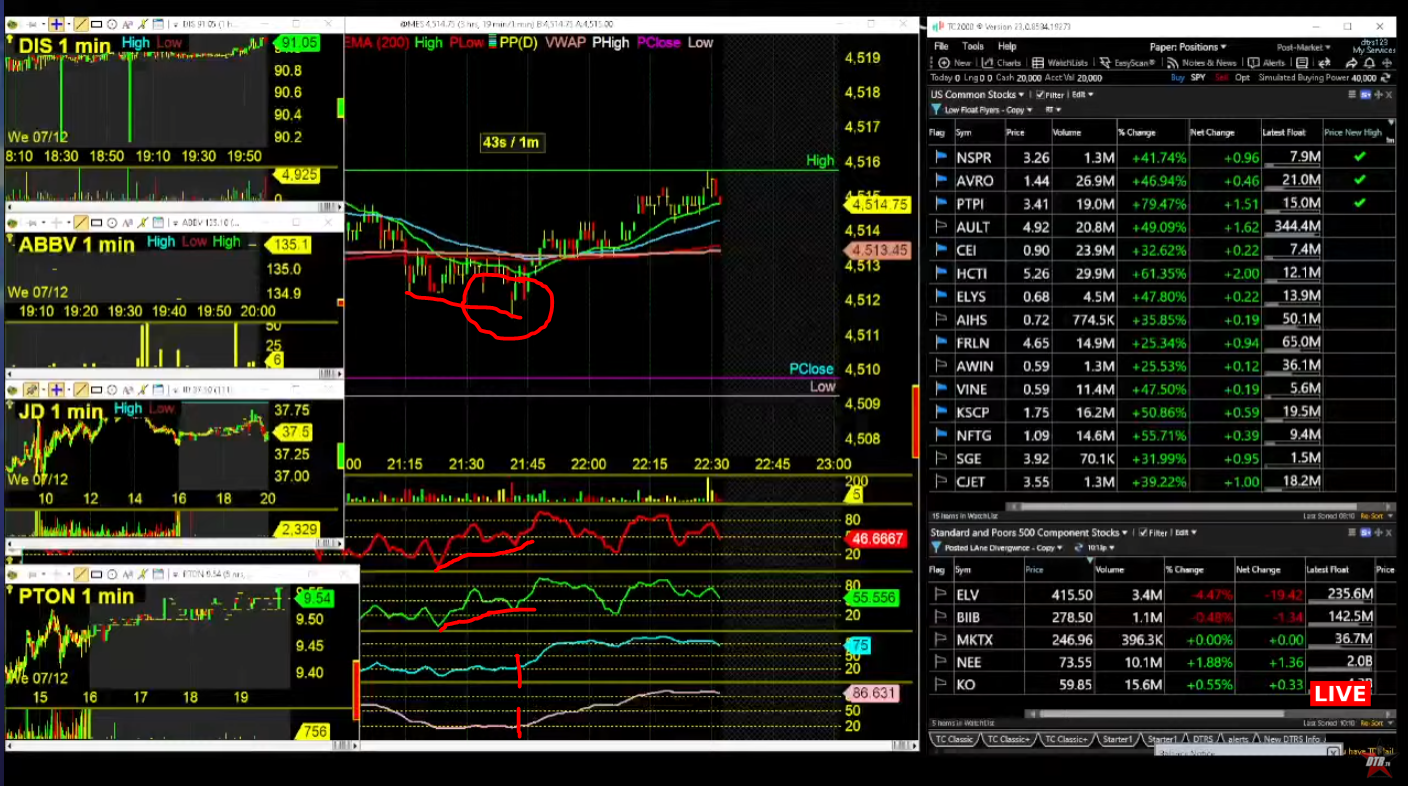
Task: Click the refresh icon beside 10:13p scan time
Action: [x=1079, y=547]
